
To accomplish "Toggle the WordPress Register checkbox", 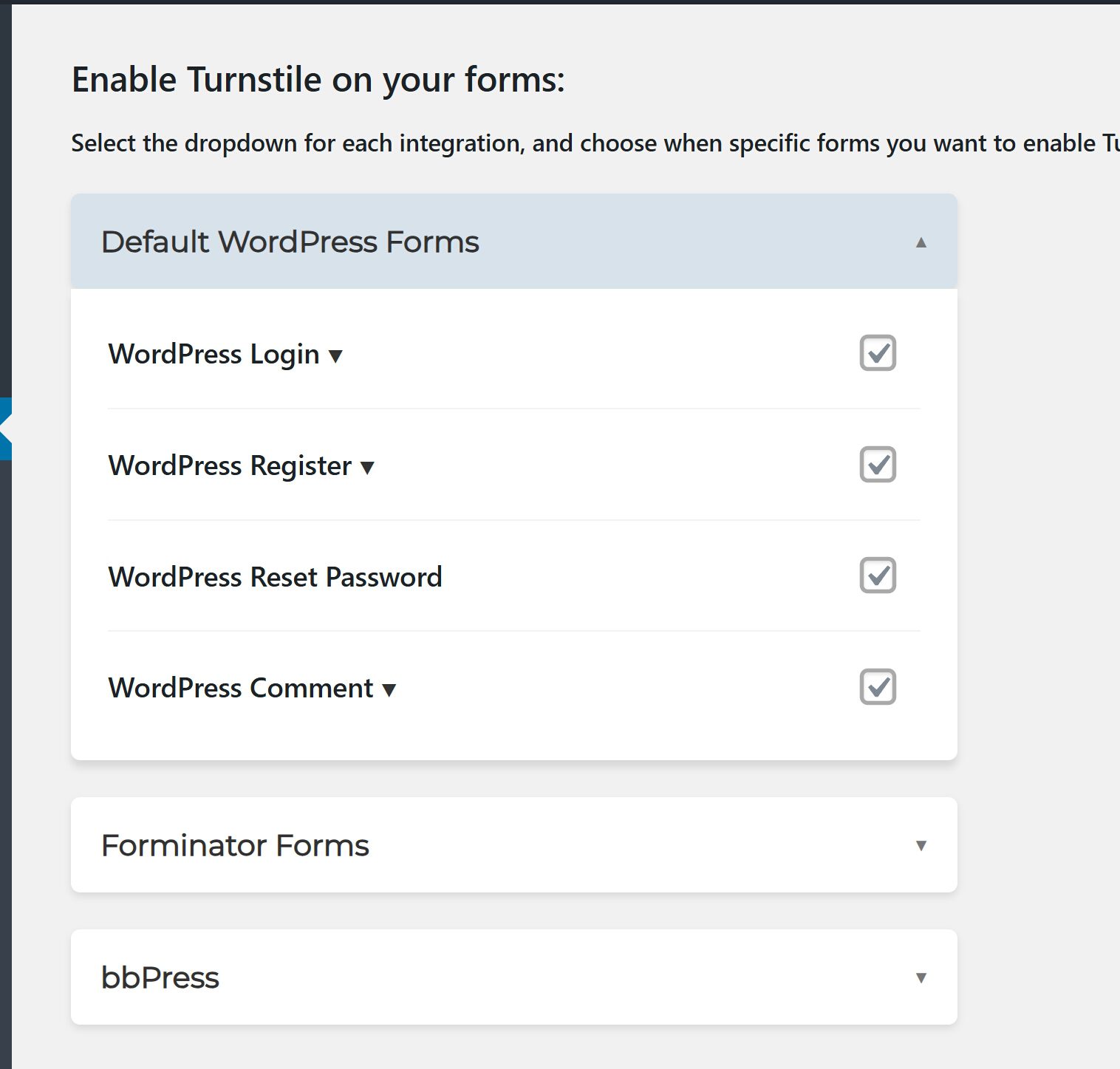I will tap(878, 464).
